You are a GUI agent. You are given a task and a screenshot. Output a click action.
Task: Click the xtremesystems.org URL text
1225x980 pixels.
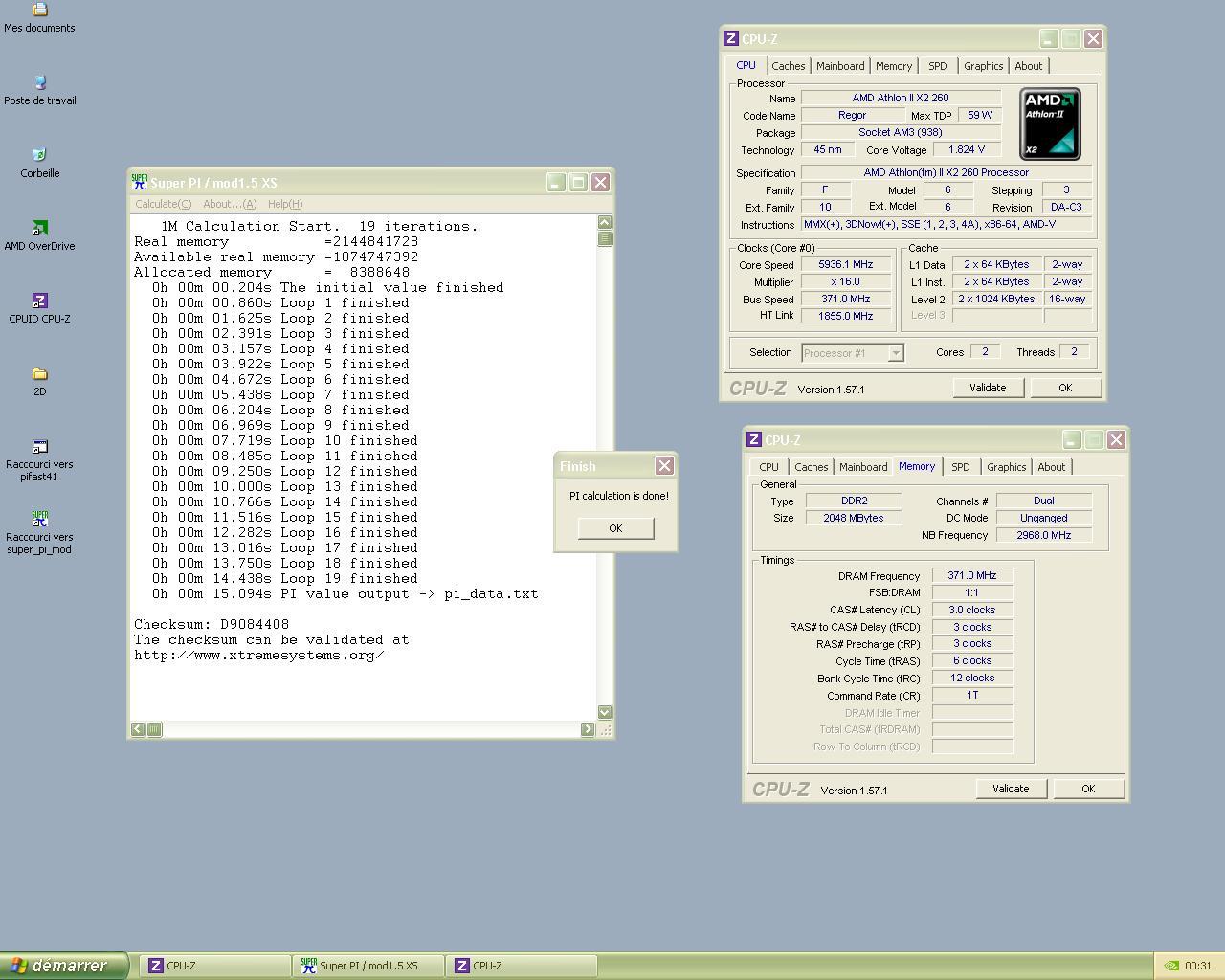(259, 655)
